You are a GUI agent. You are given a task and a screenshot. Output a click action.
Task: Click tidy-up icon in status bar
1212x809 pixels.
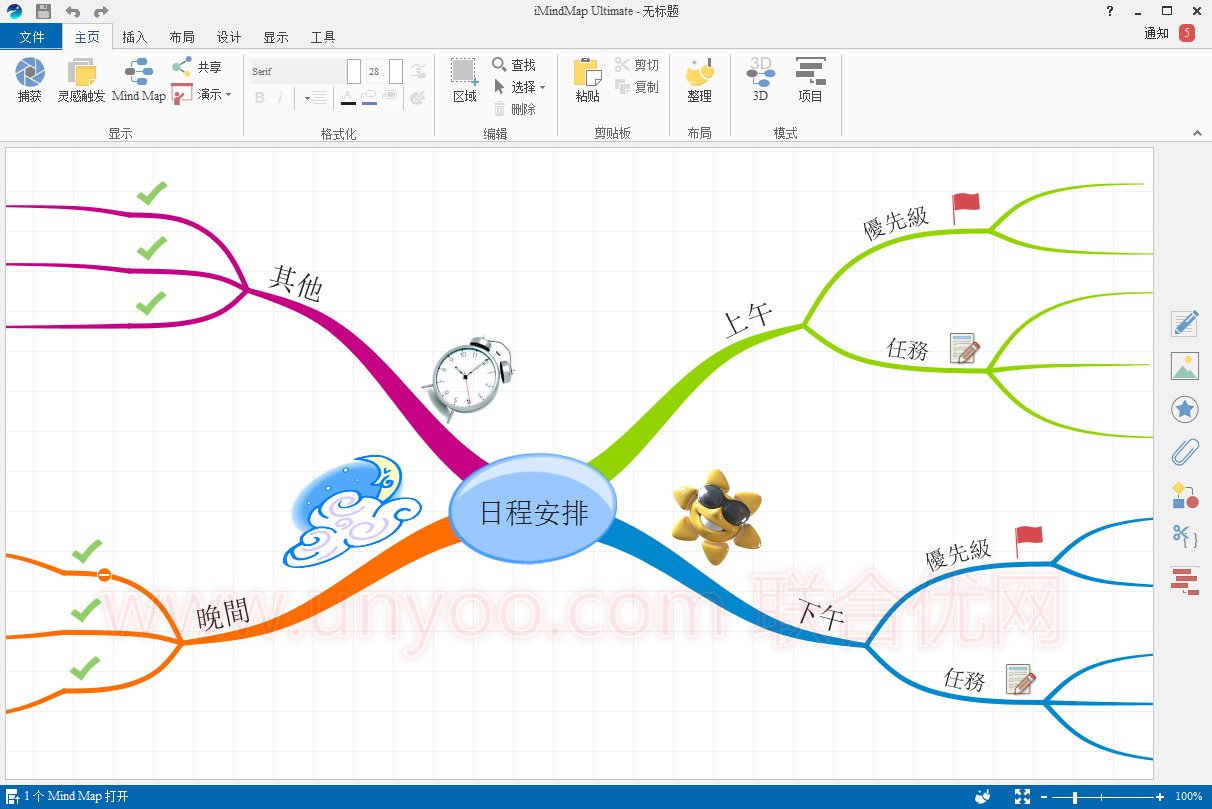tap(983, 797)
